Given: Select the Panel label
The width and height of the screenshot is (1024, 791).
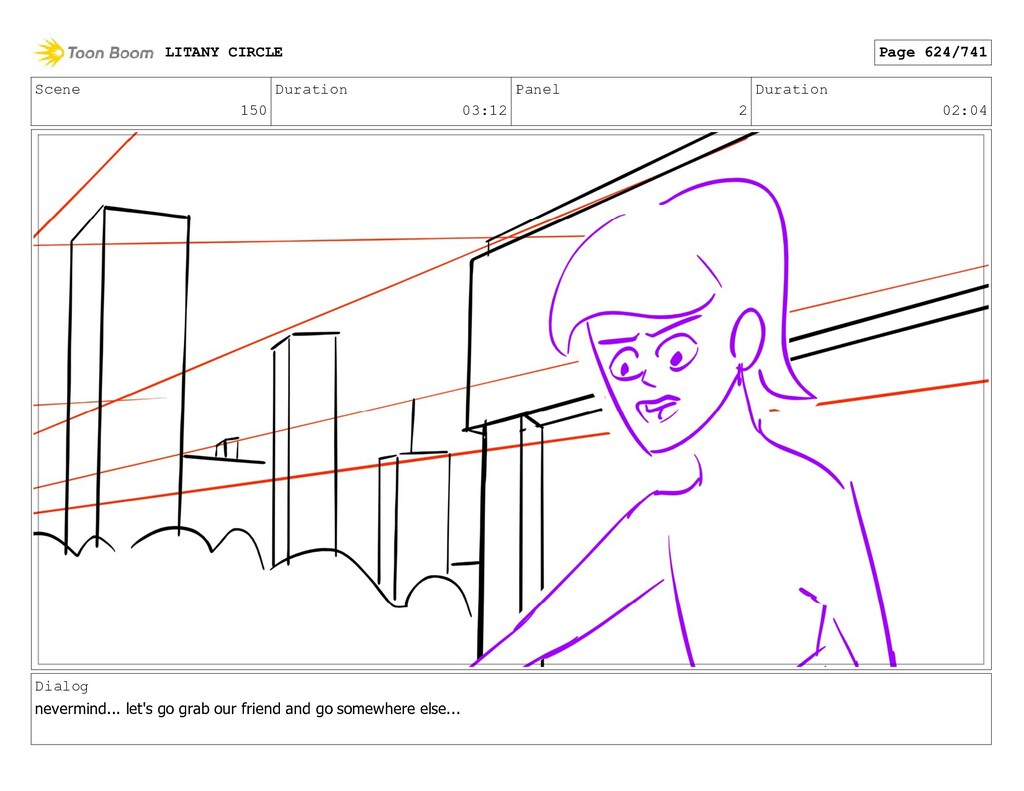Looking at the screenshot, I should [x=537, y=89].
